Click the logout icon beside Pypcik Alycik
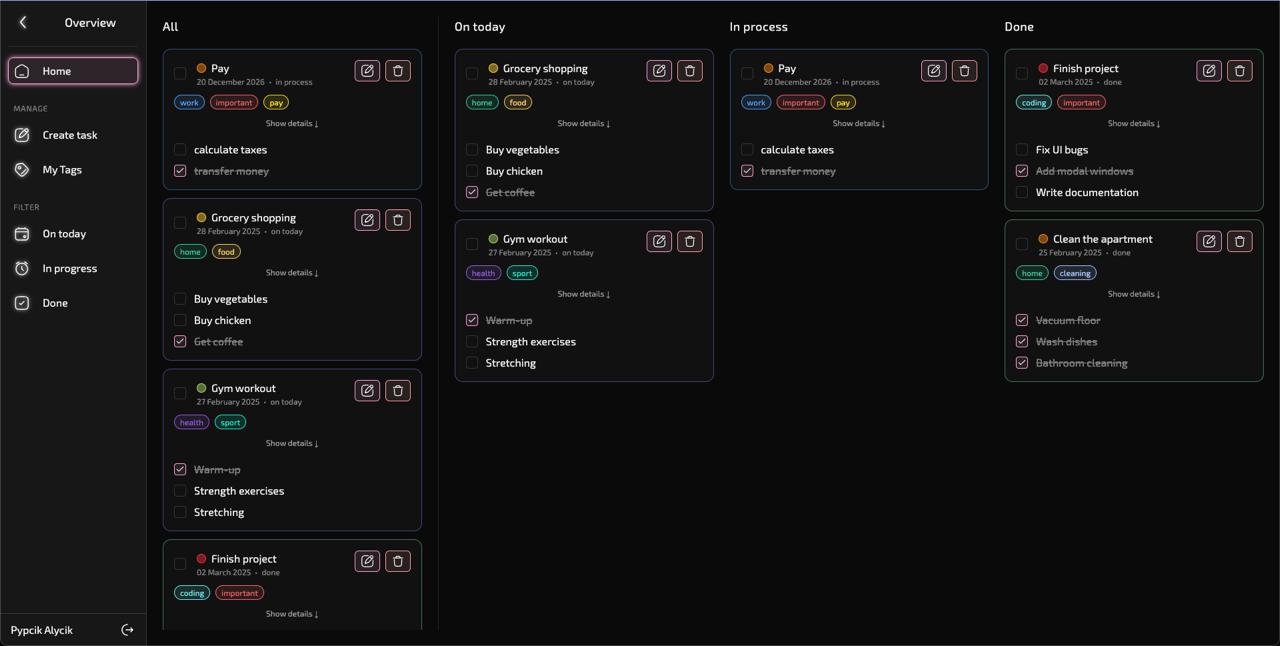 pos(127,630)
